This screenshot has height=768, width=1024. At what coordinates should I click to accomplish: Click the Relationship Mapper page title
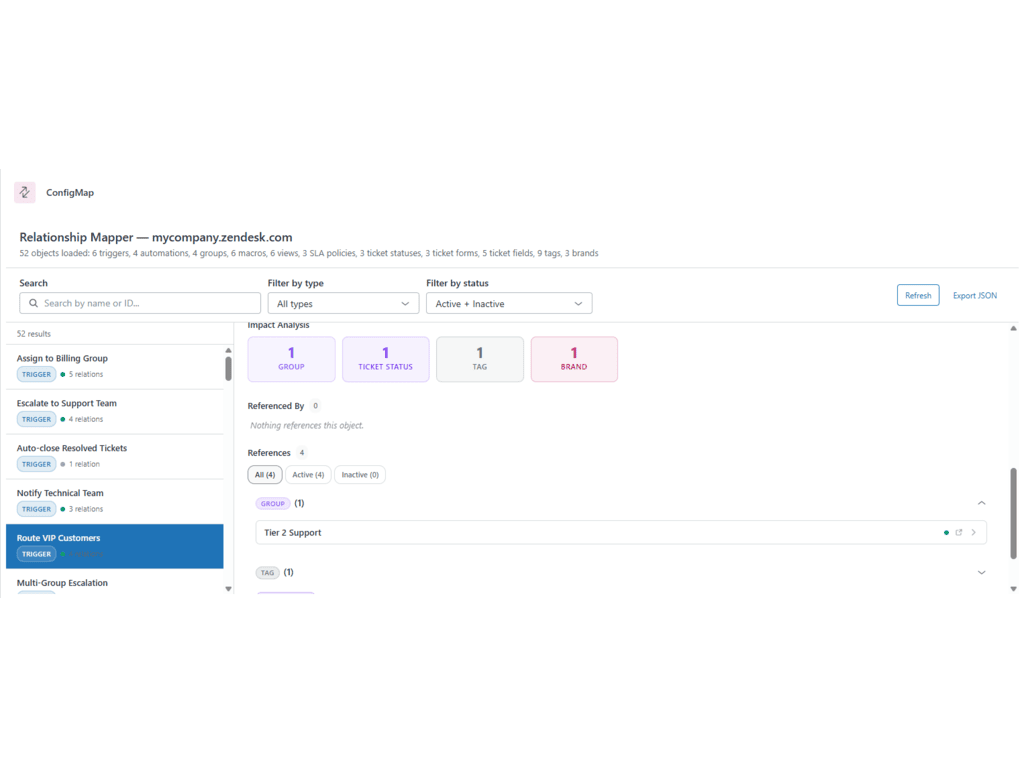pos(155,237)
